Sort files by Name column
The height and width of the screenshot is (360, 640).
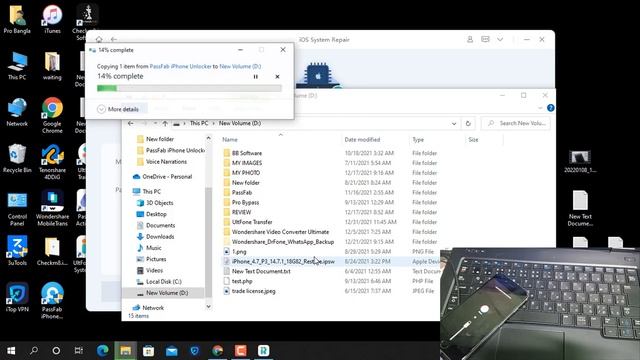230,140
